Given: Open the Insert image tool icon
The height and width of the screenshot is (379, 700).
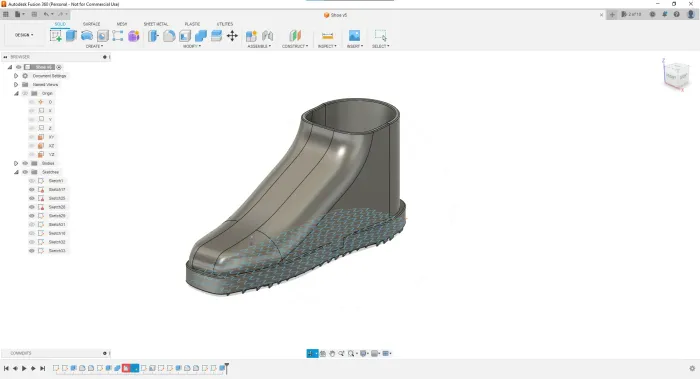Looking at the screenshot, I should [x=354, y=36].
